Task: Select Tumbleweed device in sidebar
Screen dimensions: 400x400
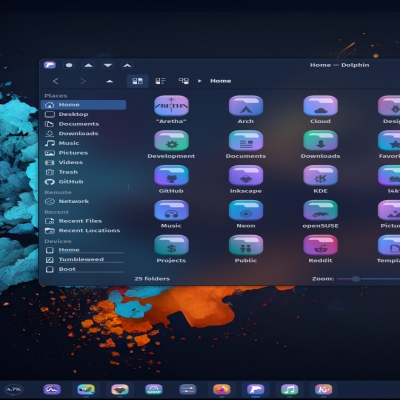Action: [x=83, y=260]
